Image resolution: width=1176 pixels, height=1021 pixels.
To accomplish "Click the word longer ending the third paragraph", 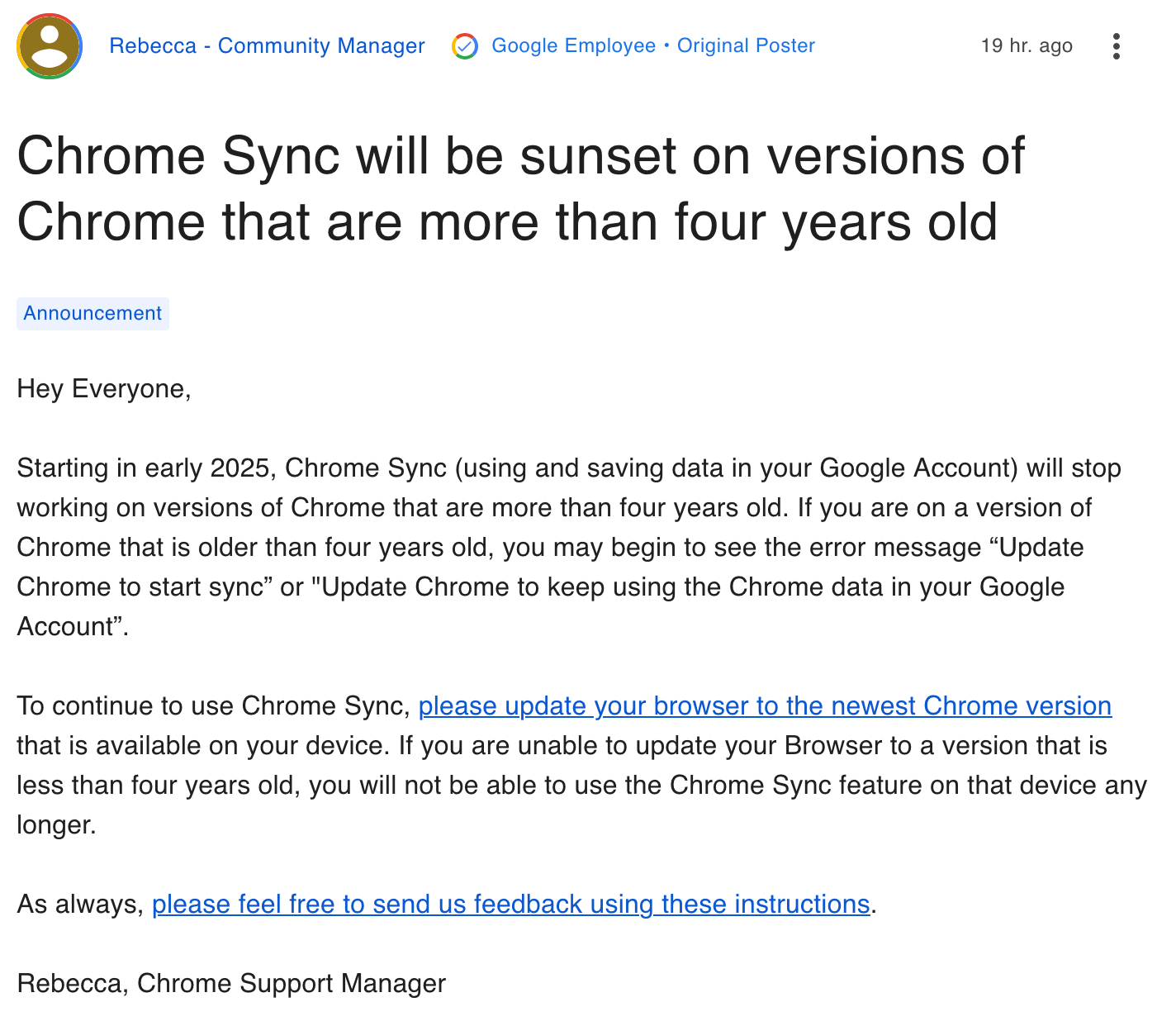I will point(56,825).
